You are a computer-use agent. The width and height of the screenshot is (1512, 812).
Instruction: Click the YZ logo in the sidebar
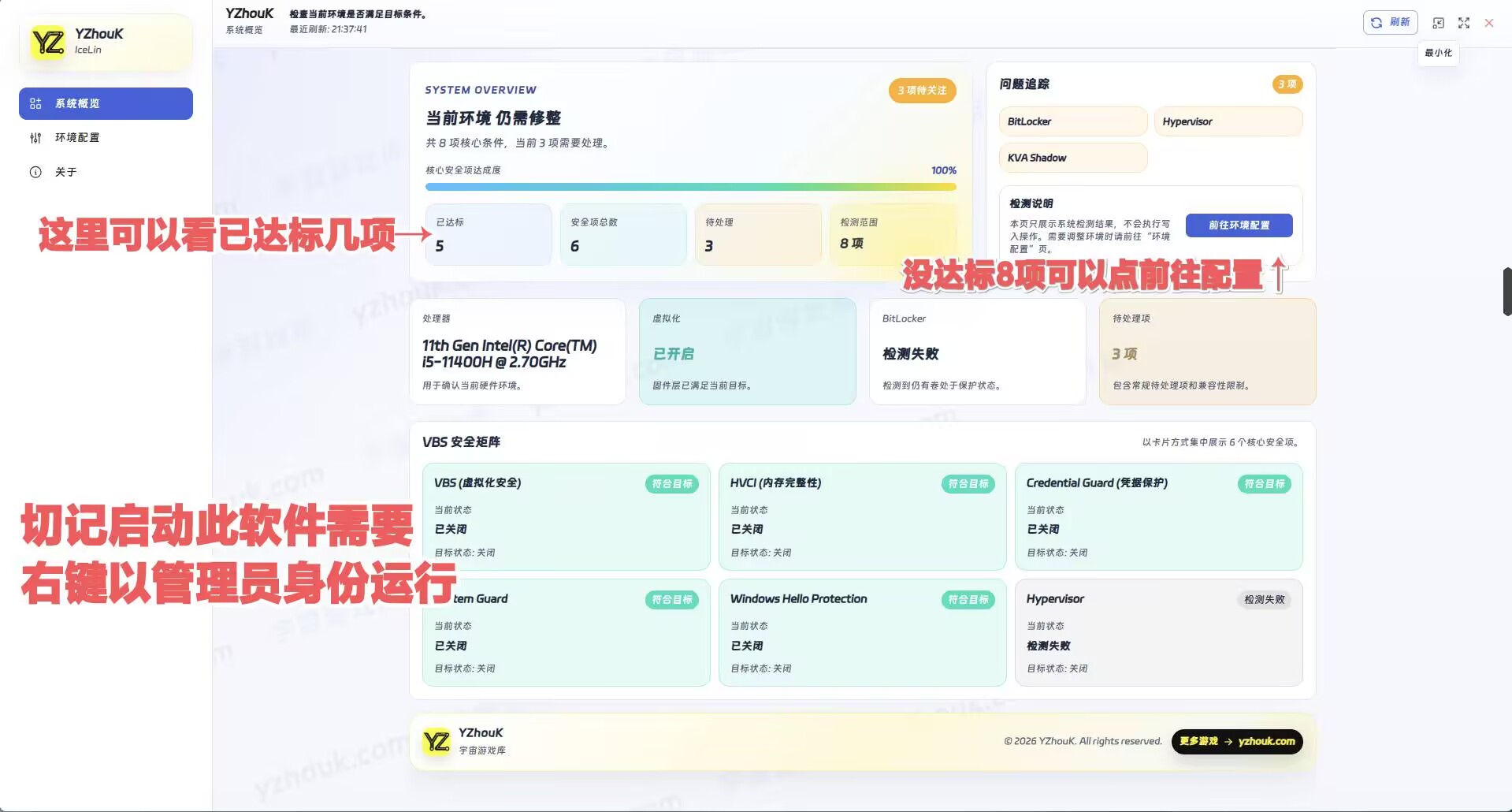tap(46, 42)
